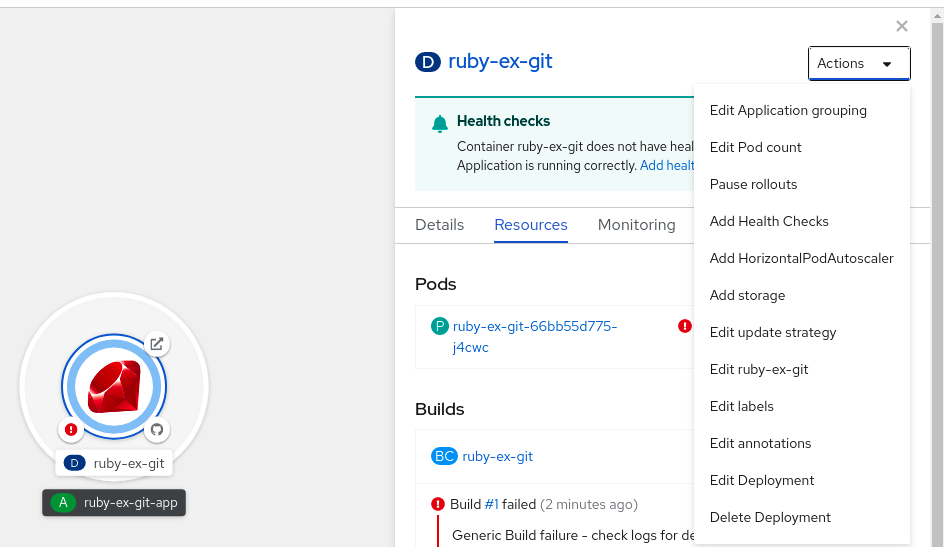Select Edit Pod count menu item
944x547 pixels.
coord(756,147)
